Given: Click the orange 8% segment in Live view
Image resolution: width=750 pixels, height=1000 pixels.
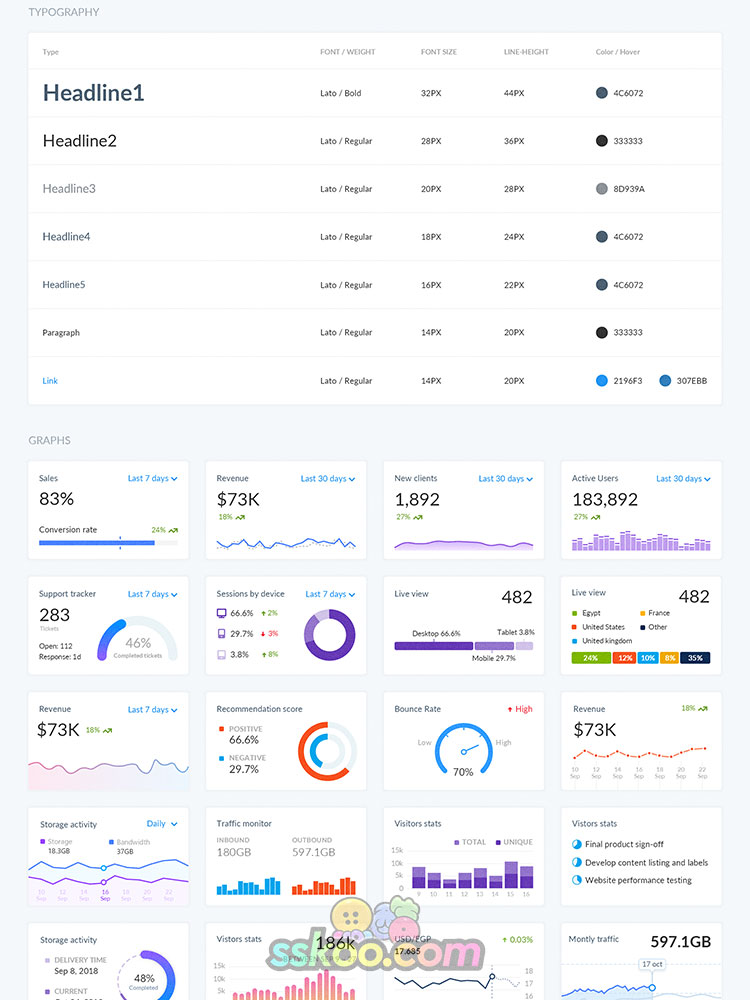Looking at the screenshot, I should [669, 658].
